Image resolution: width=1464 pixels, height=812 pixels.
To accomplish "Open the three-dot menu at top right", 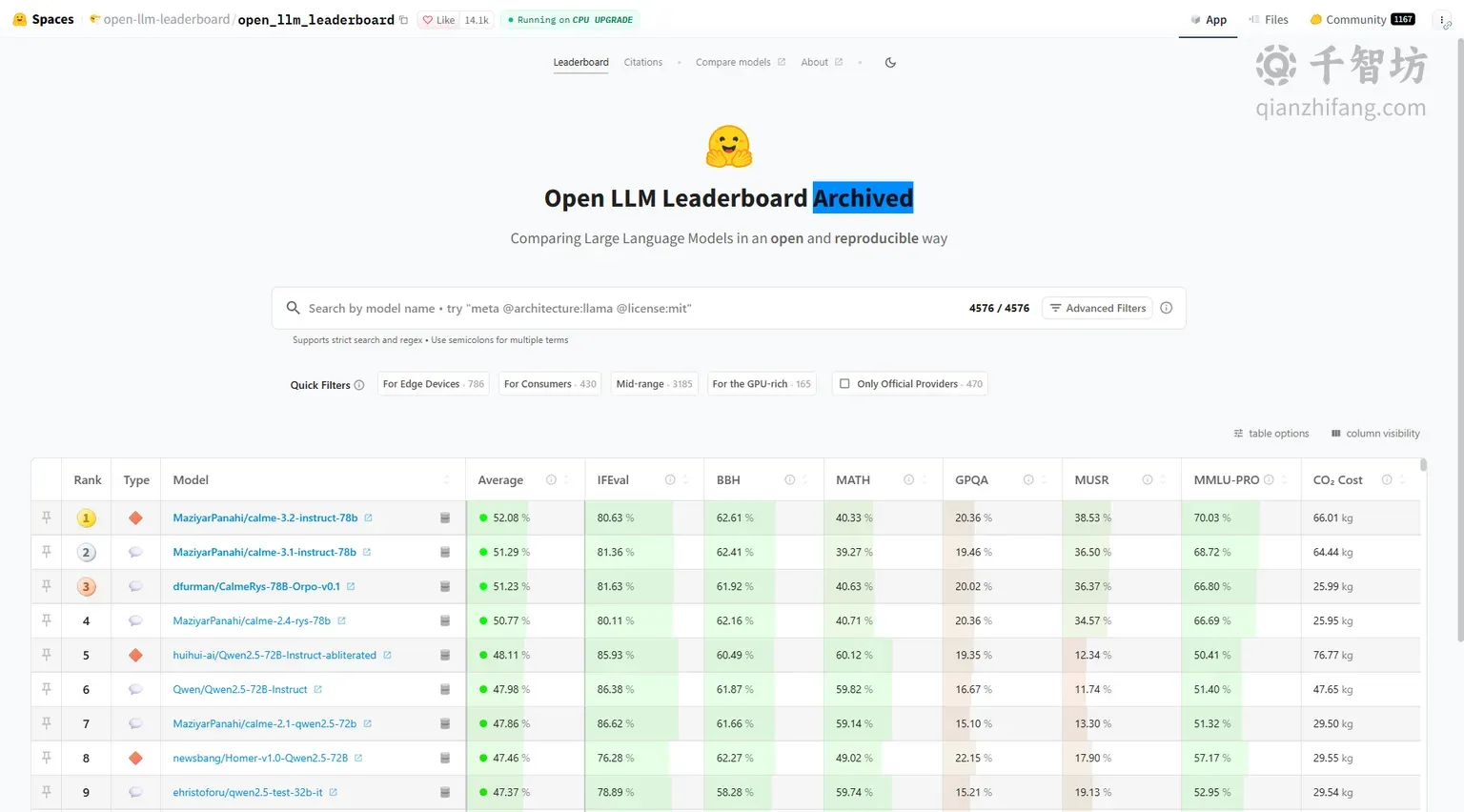I will (x=1442, y=20).
